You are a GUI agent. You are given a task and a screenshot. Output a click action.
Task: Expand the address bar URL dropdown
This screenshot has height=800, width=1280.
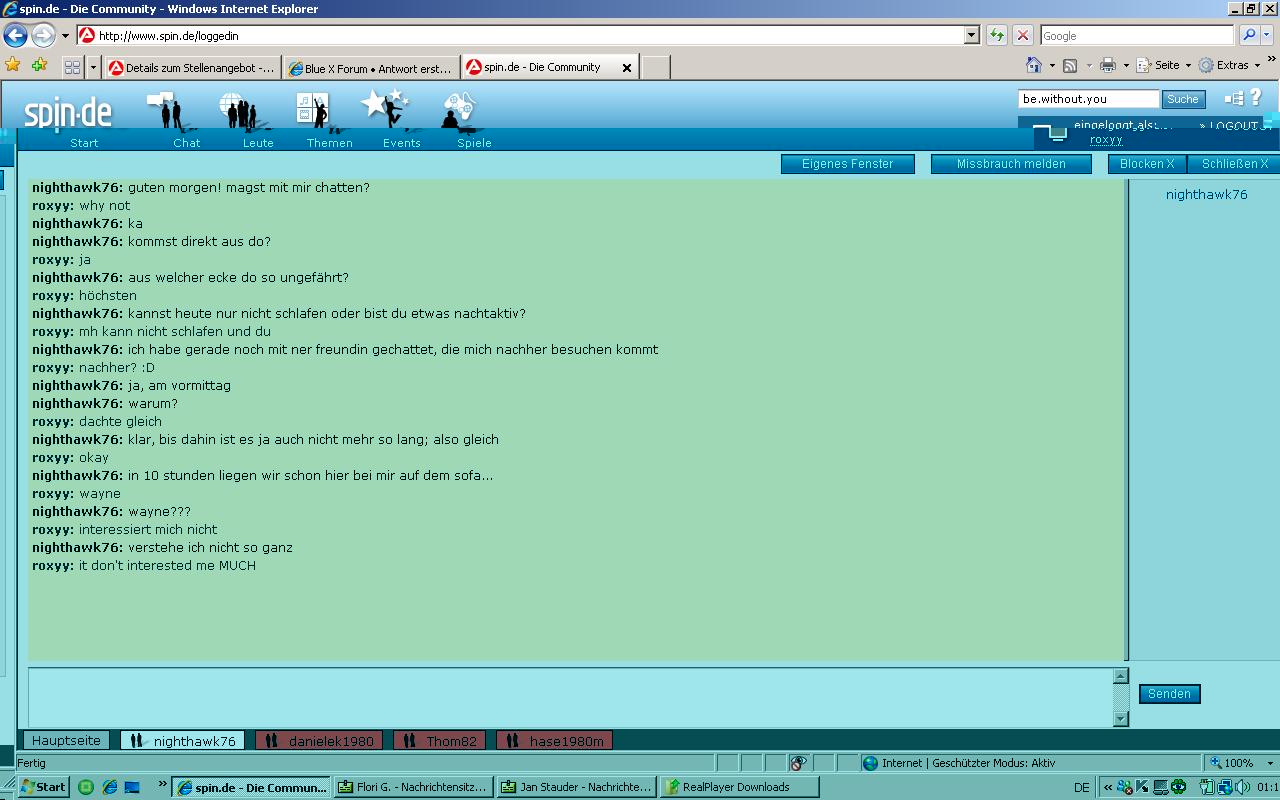[x=971, y=36]
